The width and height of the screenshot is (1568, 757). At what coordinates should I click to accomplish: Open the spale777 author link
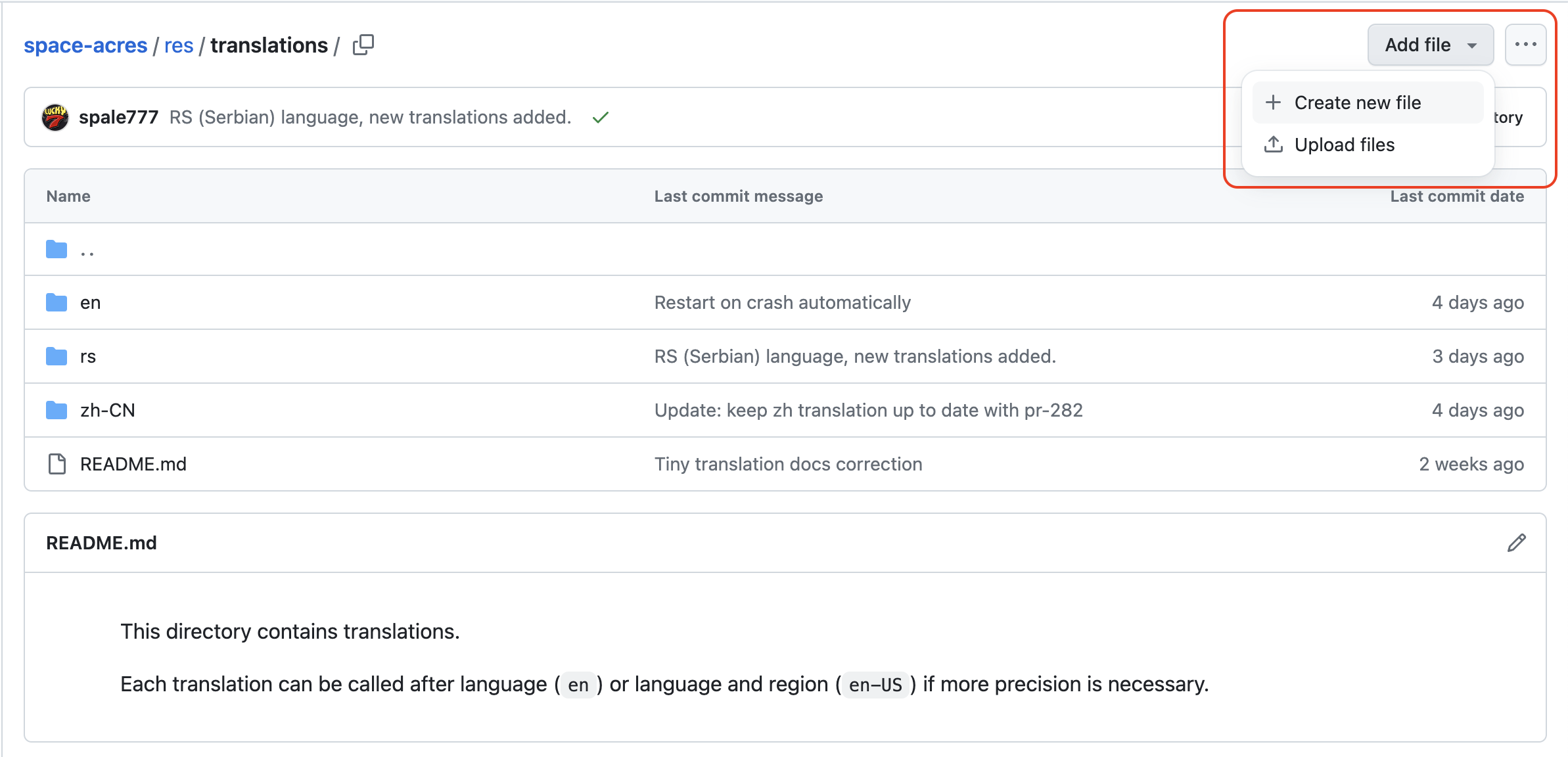(x=118, y=118)
